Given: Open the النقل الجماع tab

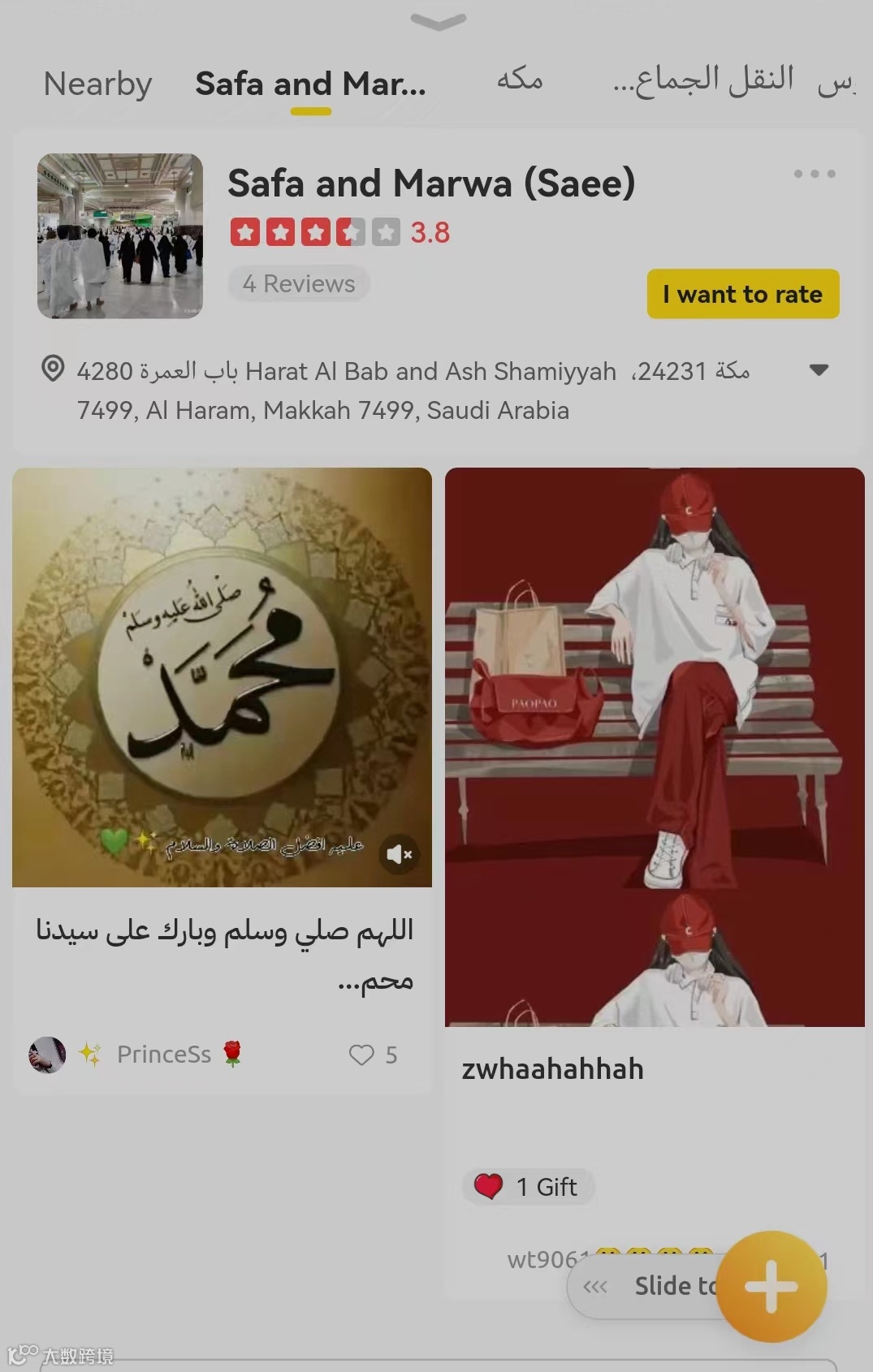Looking at the screenshot, I should 703,80.
